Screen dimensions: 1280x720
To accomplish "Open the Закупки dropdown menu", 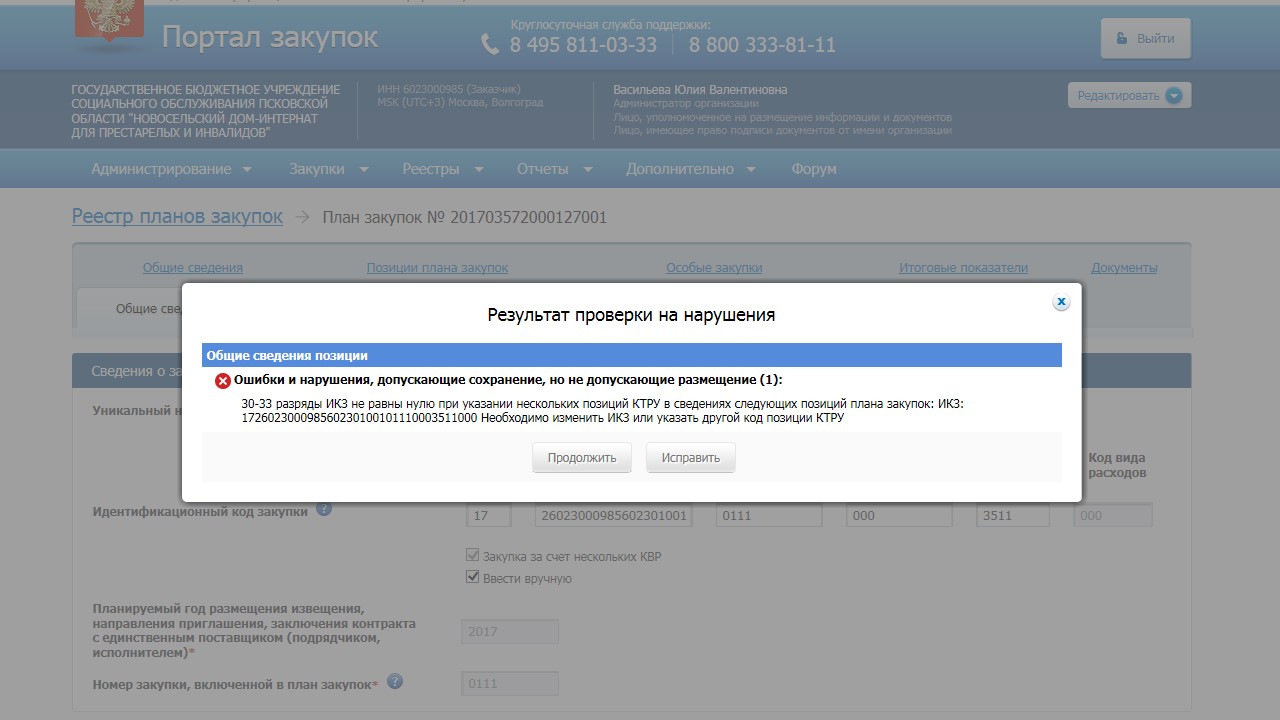I will [328, 169].
